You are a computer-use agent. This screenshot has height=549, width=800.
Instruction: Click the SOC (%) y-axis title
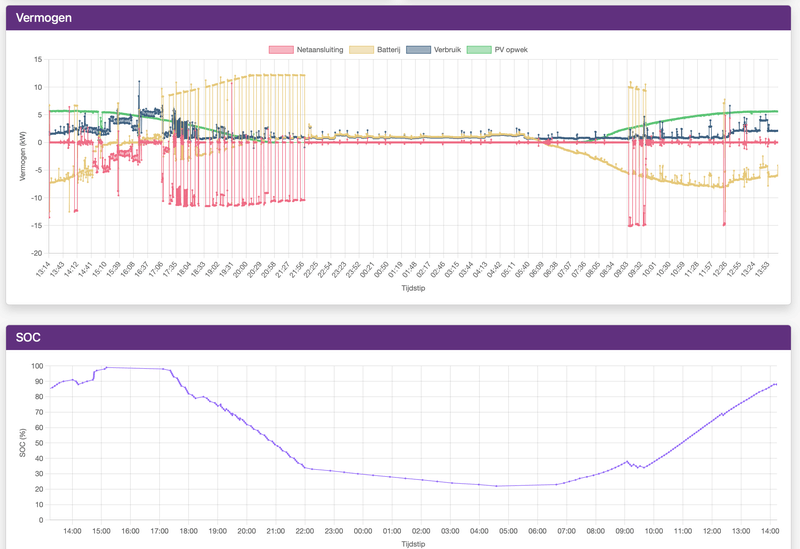(22, 442)
